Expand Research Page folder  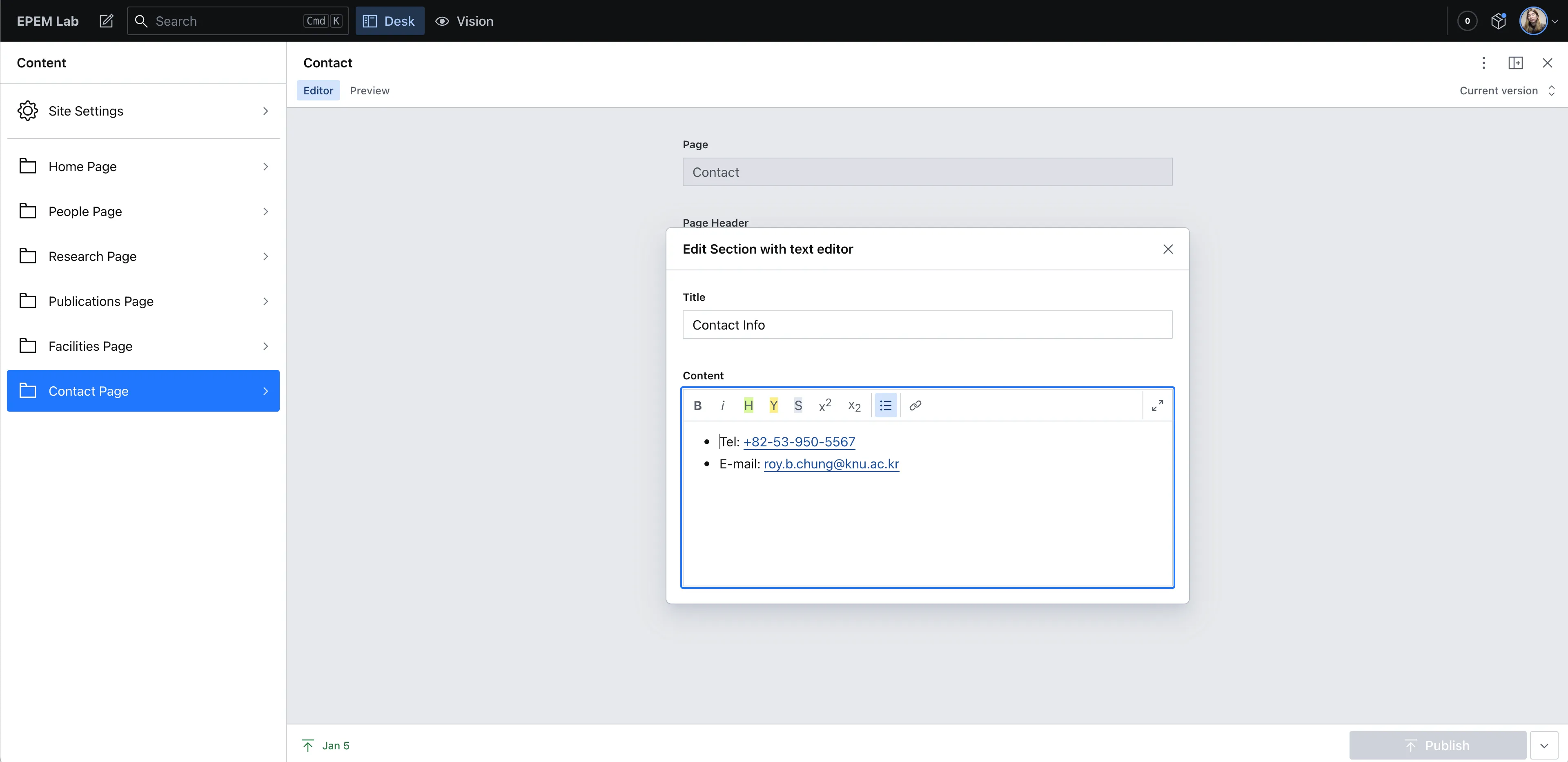pos(143,256)
